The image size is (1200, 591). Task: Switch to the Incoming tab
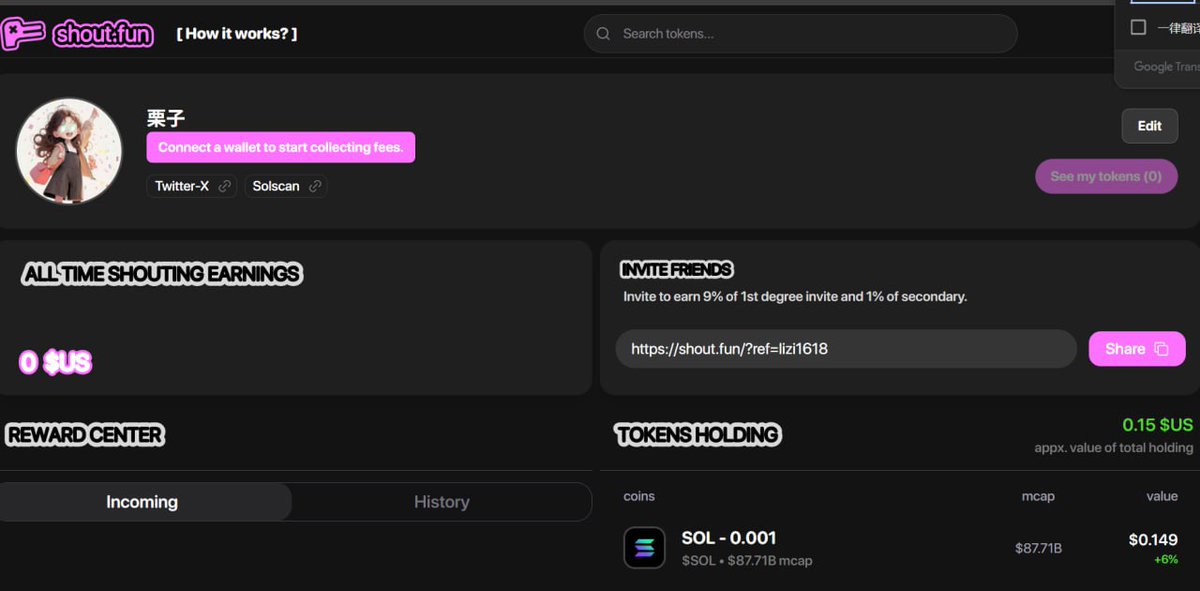point(142,502)
